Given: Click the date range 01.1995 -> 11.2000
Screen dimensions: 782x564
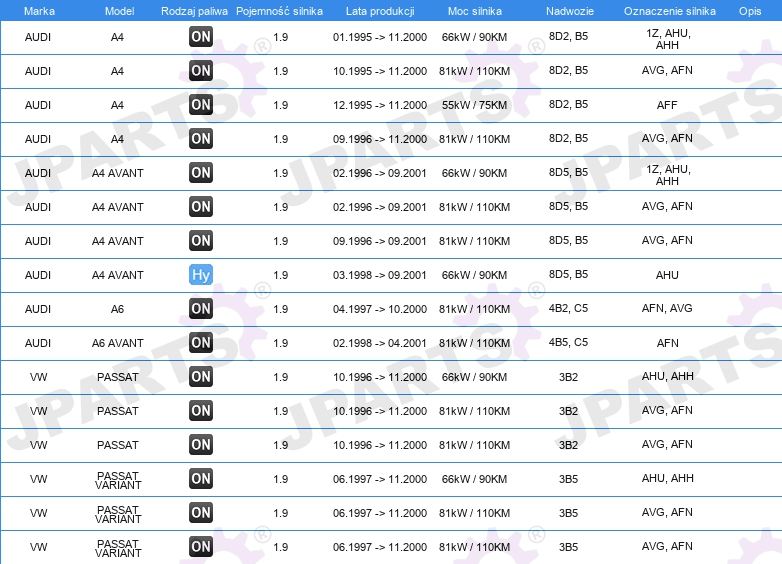Looking at the screenshot, I should coord(380,37).
